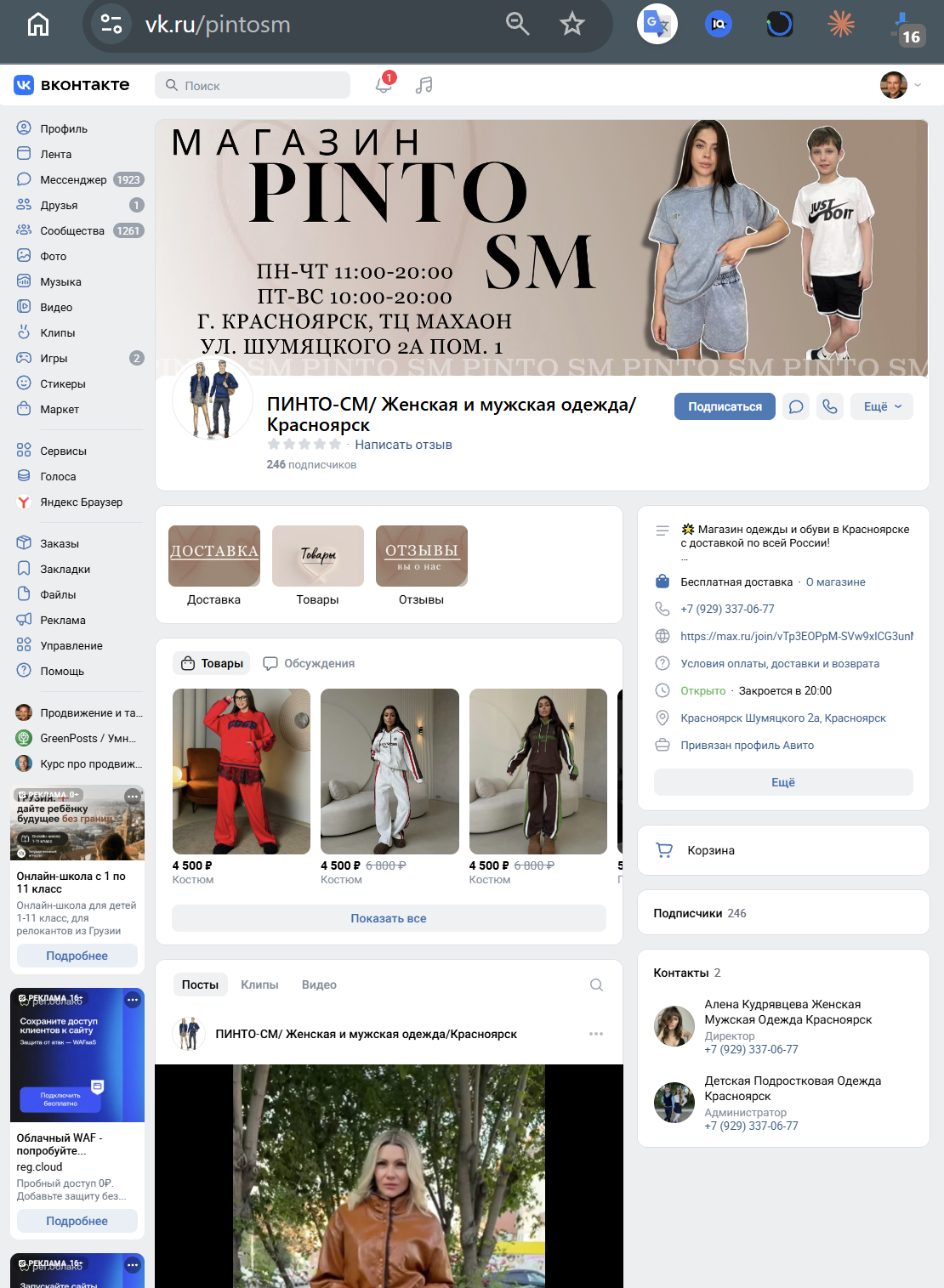
Task: Open options menu on Облачный WAF ad
Action: (133, 1000)
